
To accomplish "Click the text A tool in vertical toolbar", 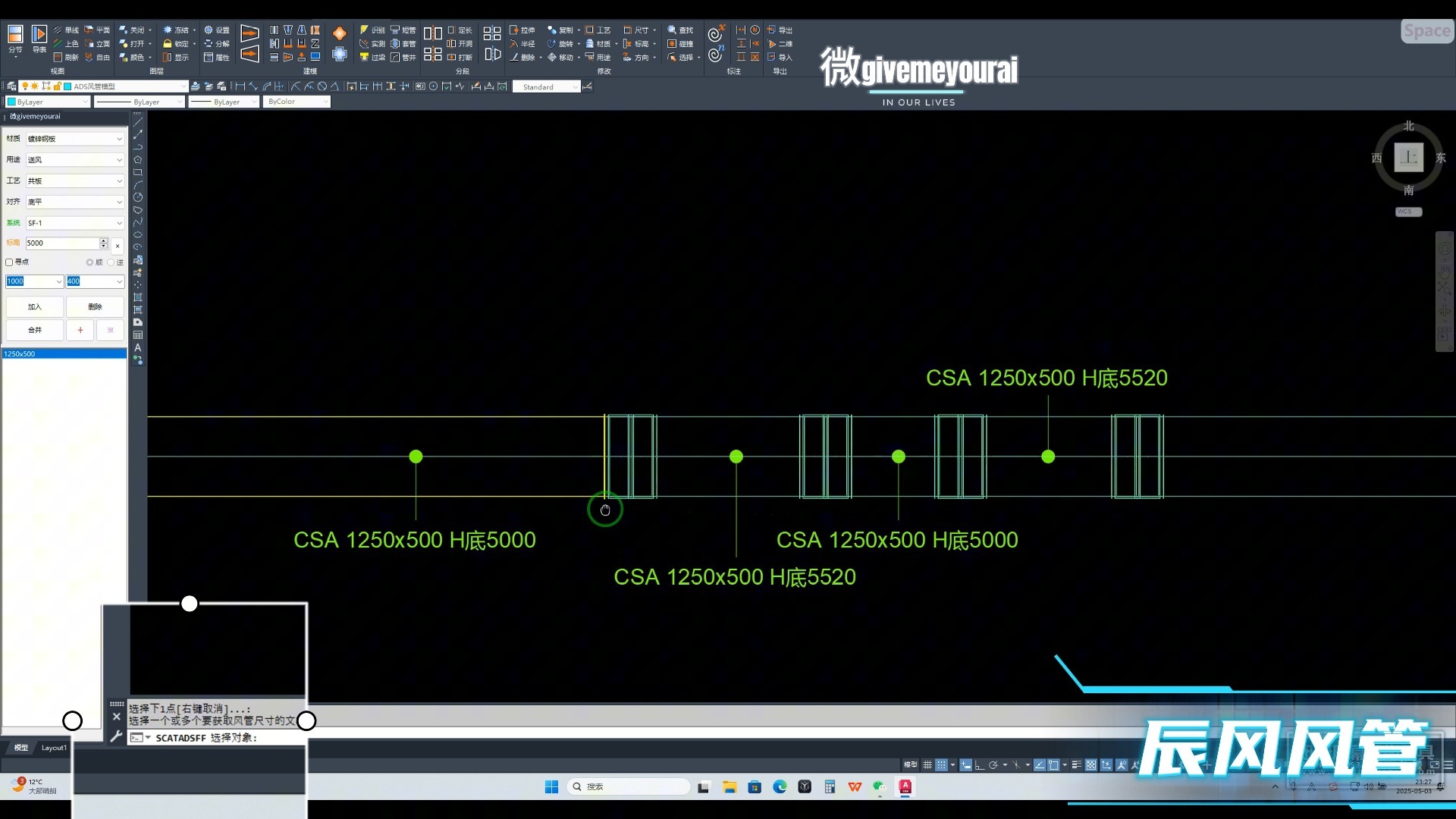I will click(x=138, y=347).
